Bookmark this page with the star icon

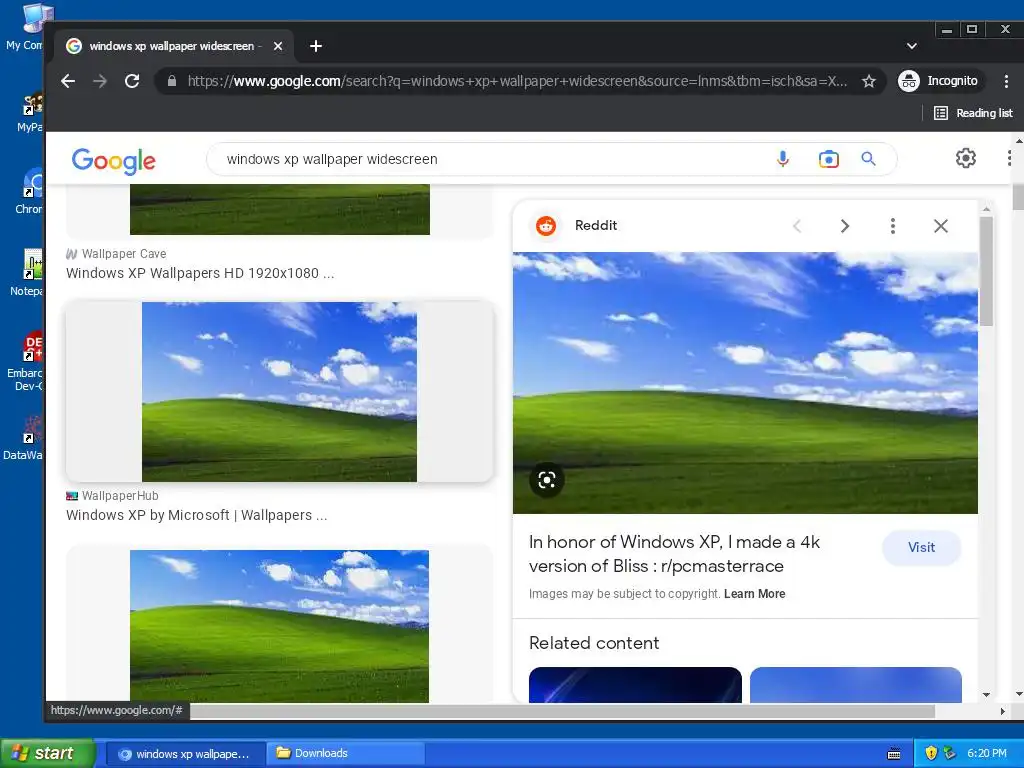click(x=869, y=81)
